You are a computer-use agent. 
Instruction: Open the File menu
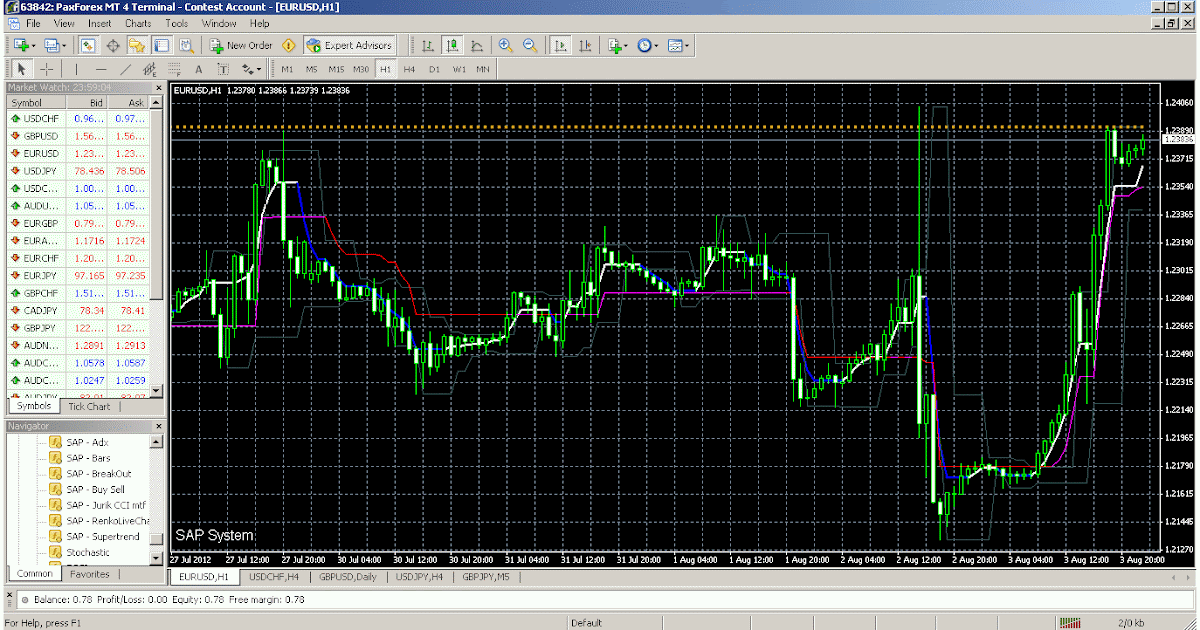[33, 22]
